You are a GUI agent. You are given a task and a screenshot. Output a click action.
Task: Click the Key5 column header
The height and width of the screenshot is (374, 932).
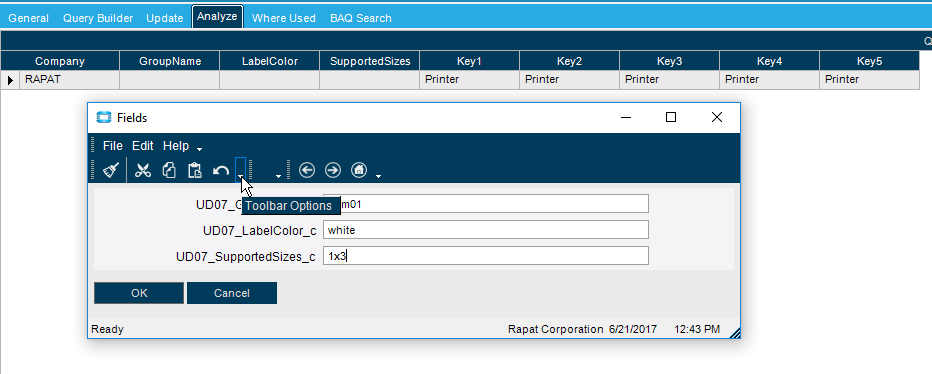pos(869,61)
